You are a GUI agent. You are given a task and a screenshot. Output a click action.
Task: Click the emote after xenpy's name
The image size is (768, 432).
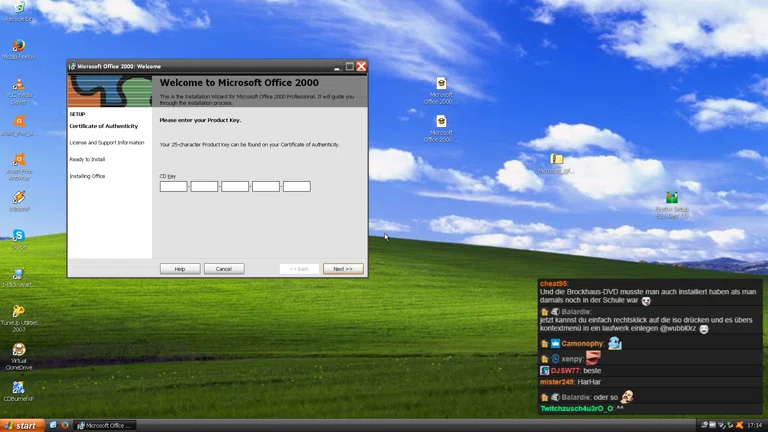click(593, 358)
